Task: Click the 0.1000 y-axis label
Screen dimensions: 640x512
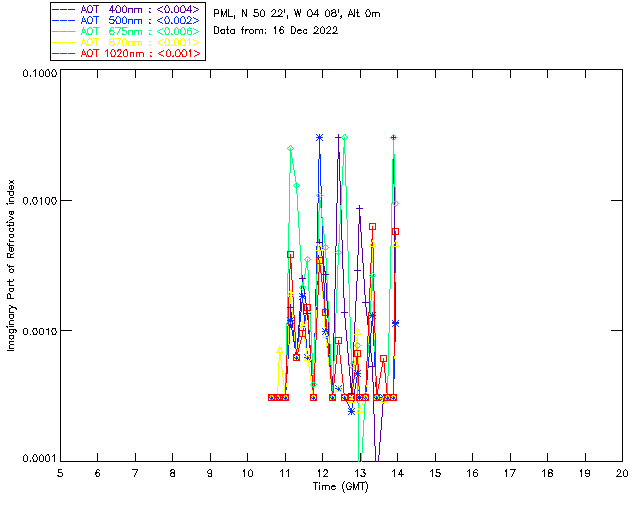Action: pos(39,73)
